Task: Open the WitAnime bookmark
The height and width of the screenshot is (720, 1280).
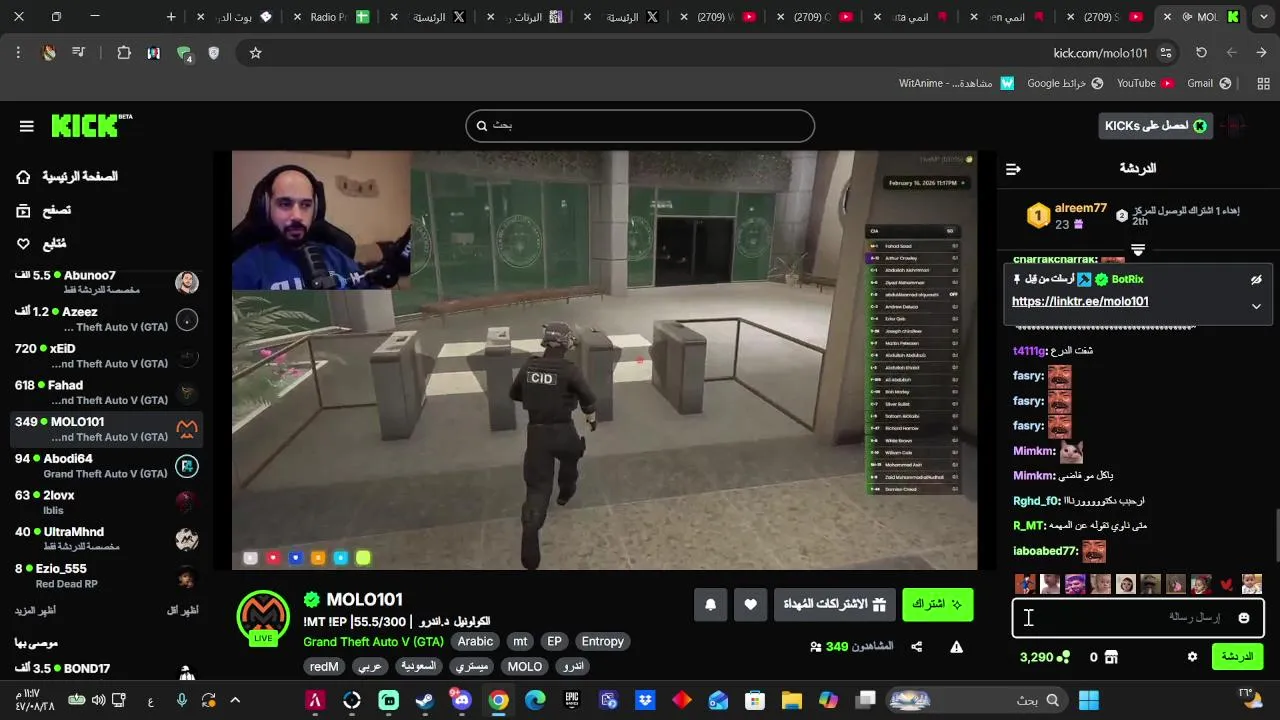Action: click(x=957, y=84)
